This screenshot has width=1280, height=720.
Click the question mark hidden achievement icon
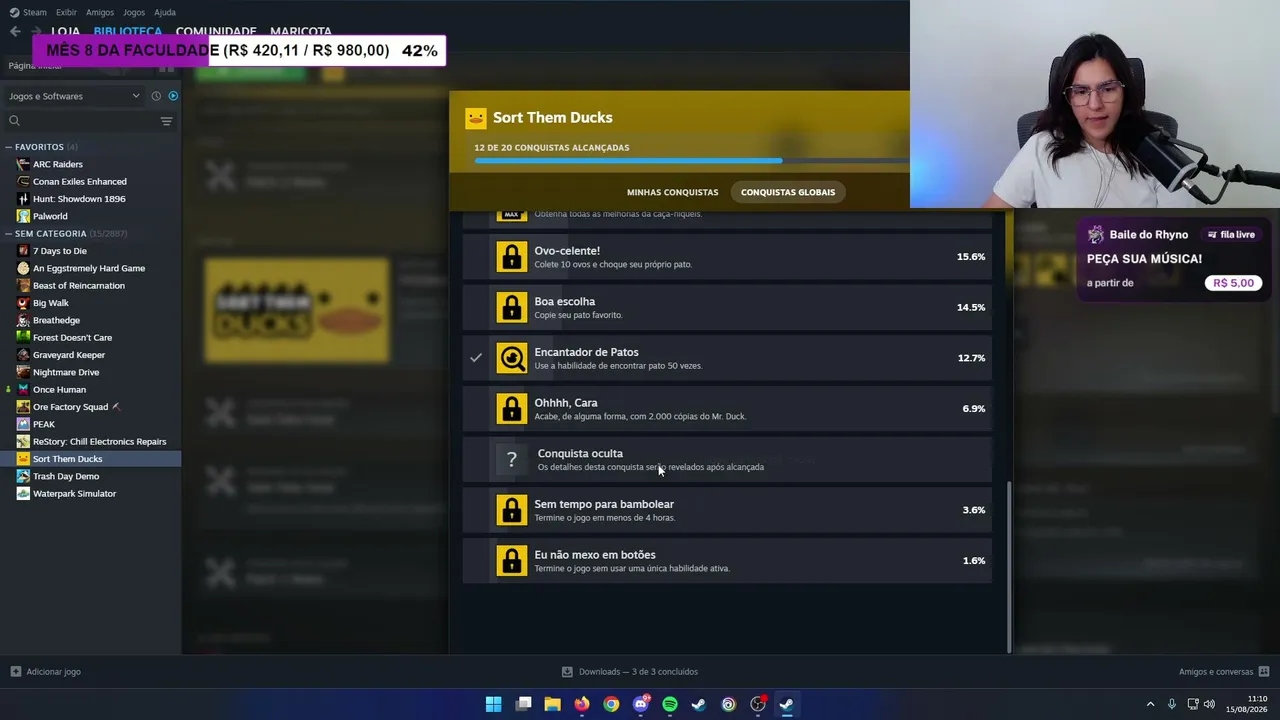(x=512, y=459)
